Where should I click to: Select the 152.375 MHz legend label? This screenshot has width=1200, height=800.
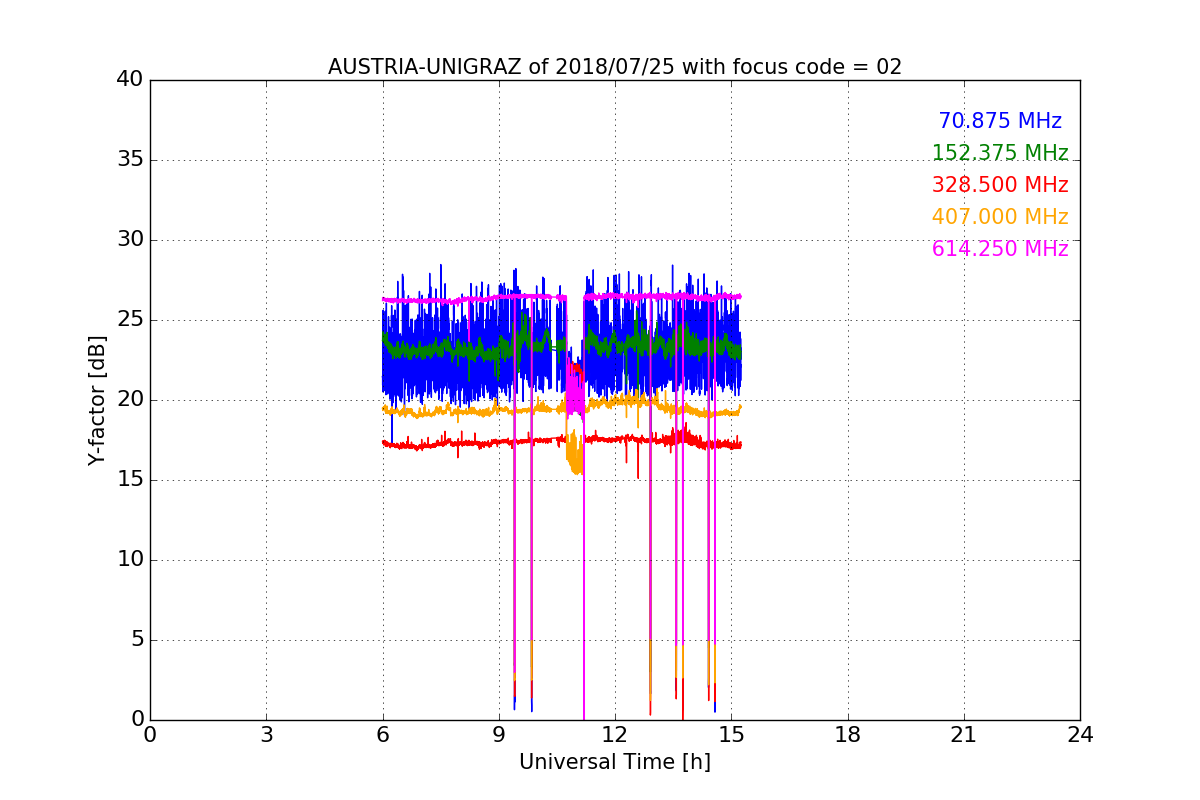(1000, 153)
